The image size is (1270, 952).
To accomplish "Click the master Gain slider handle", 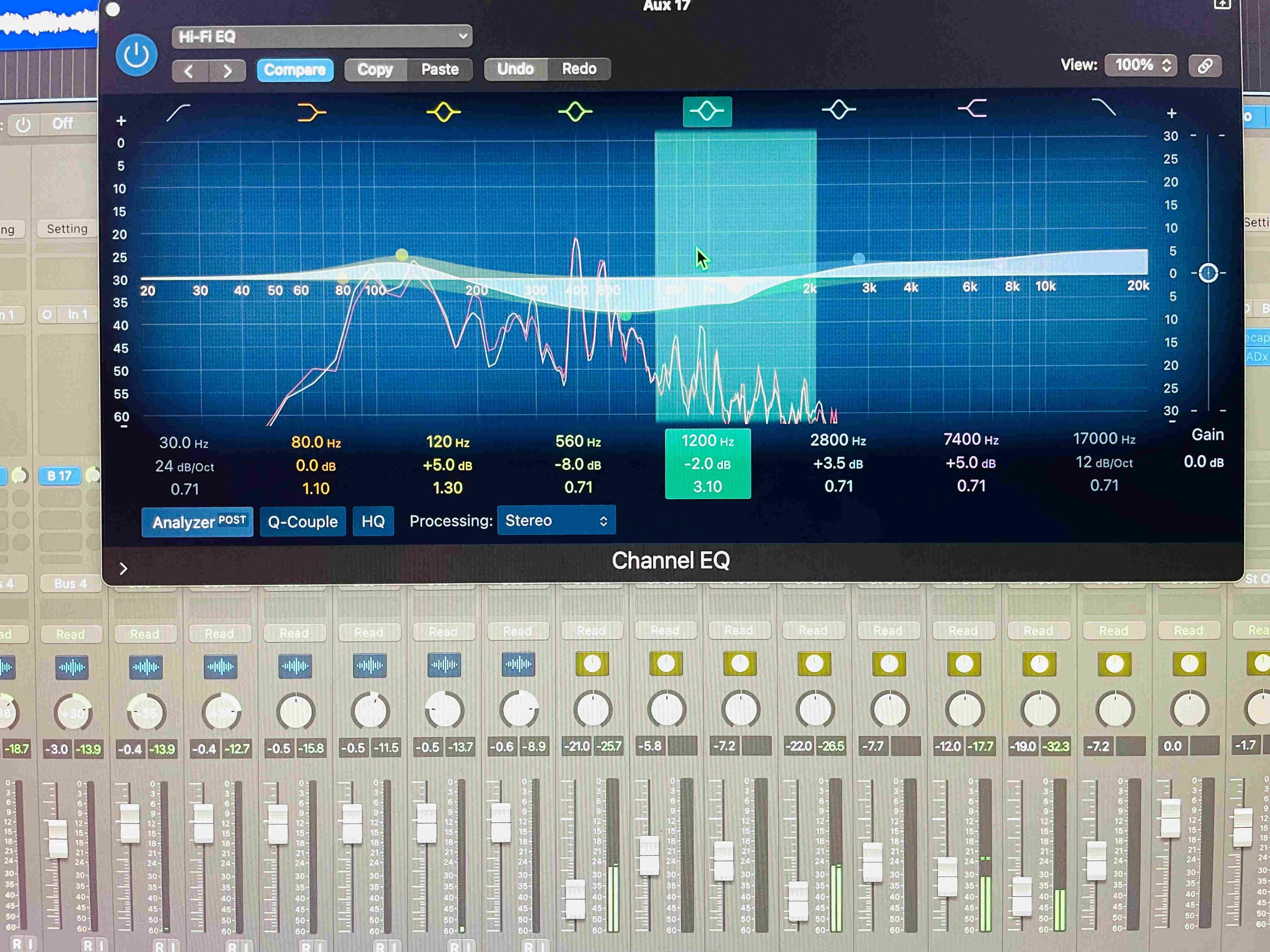I will click(1208, 273).
